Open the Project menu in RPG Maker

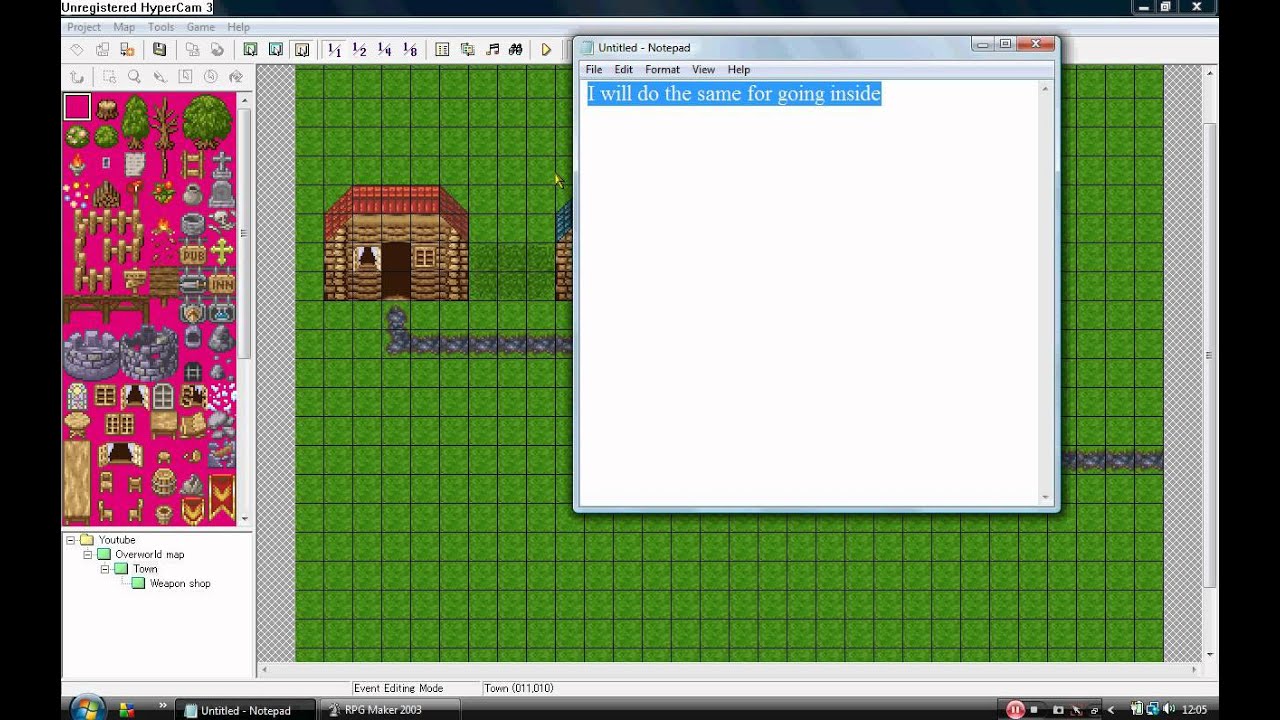84,27
